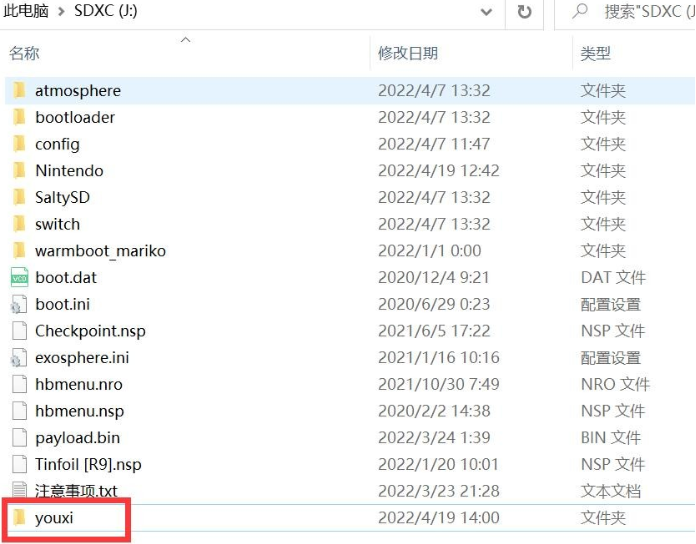Select the file name hbmenu.nro
The height and width of the screenshot is (544, 696).
tap(79, 384)
